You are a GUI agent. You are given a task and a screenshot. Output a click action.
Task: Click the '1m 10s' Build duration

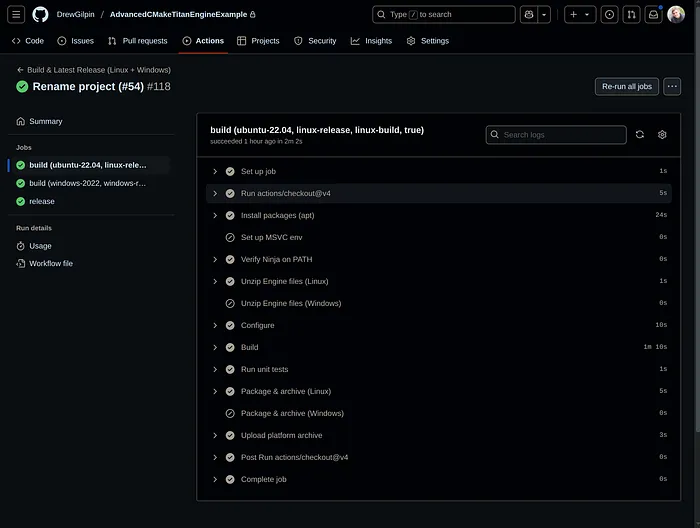point(655,347)
